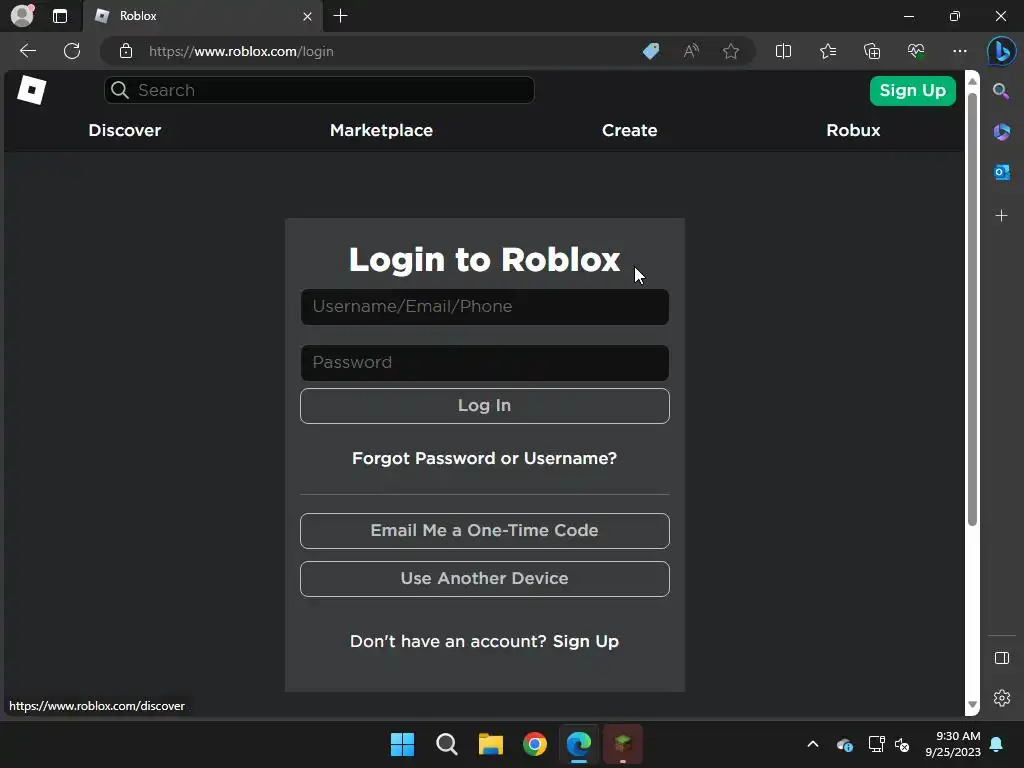The height and width of the screenshot is (768, 1024).
Task: Click Sign Up link below the form
Action: pos(586,641)
